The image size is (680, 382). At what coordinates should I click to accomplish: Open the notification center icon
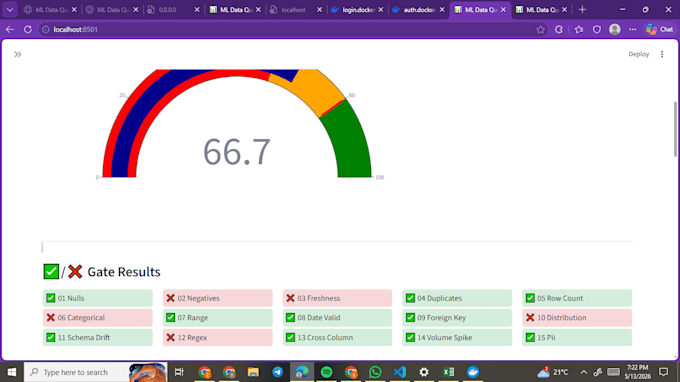tap(664, 372)
